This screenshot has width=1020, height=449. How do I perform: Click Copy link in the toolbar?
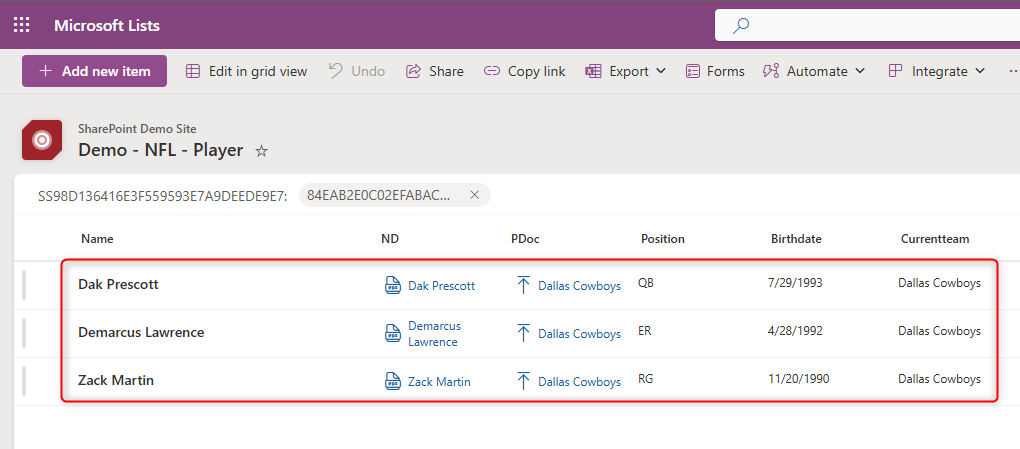tap(524, 71)
